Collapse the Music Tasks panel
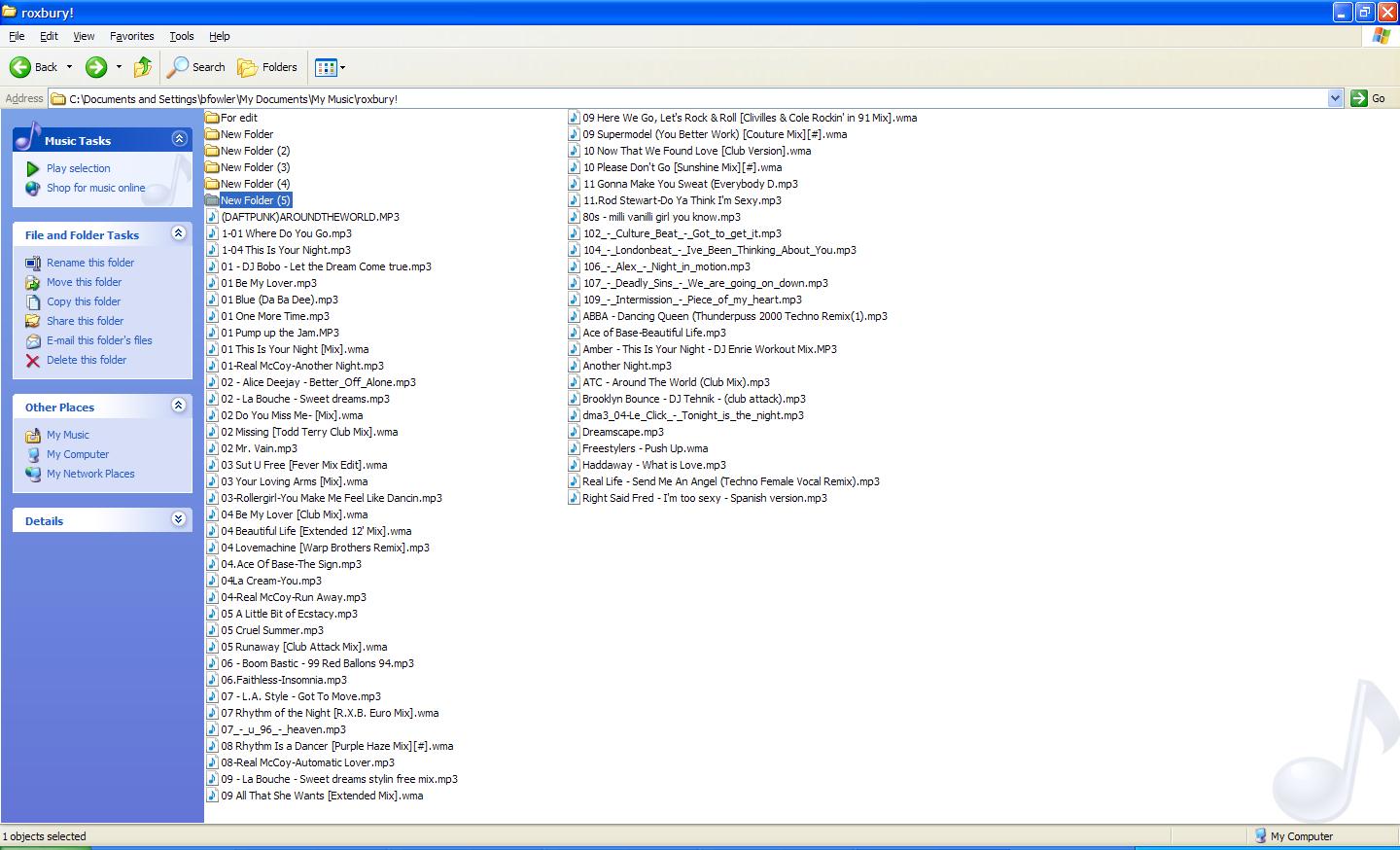 click(x=179, y=139)
